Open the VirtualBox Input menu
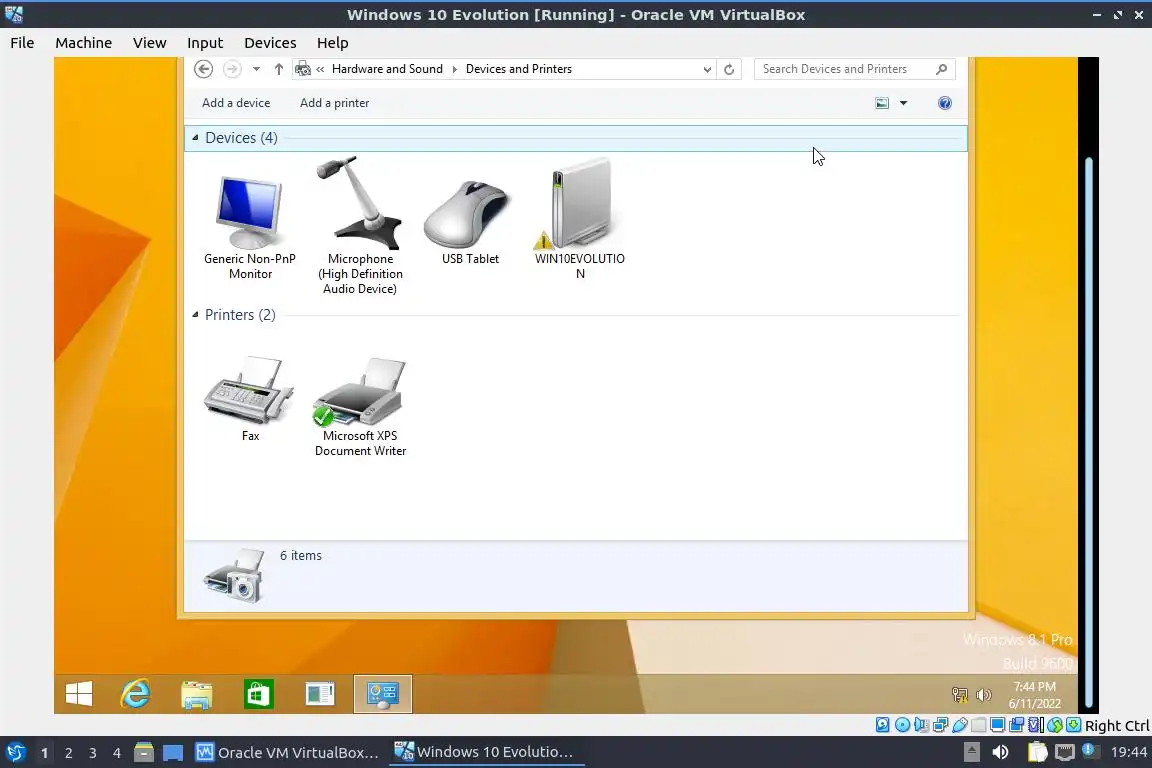This screenshot has height=768, width=1152. click(x=205, y=43)
